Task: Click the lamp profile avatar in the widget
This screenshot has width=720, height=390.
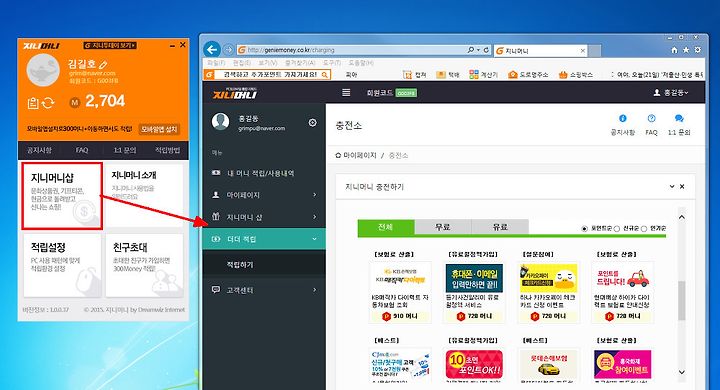Action: click(43, 70)
